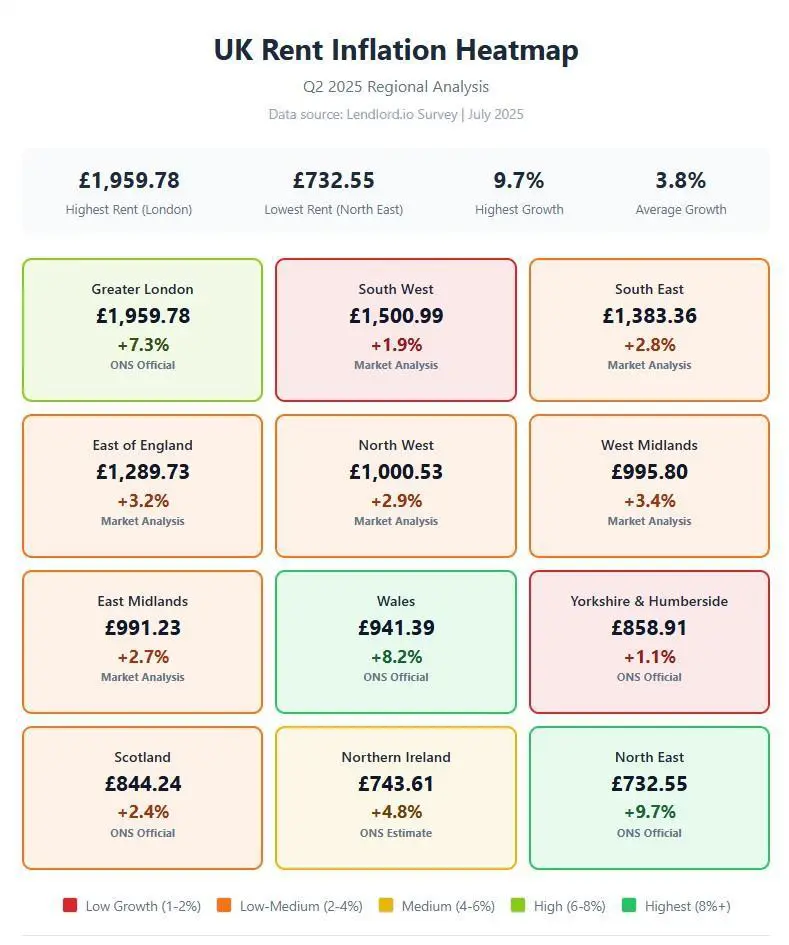
Task: Click the 9.7% Highest Growth statistic
Action: click(x=519, y=192)
